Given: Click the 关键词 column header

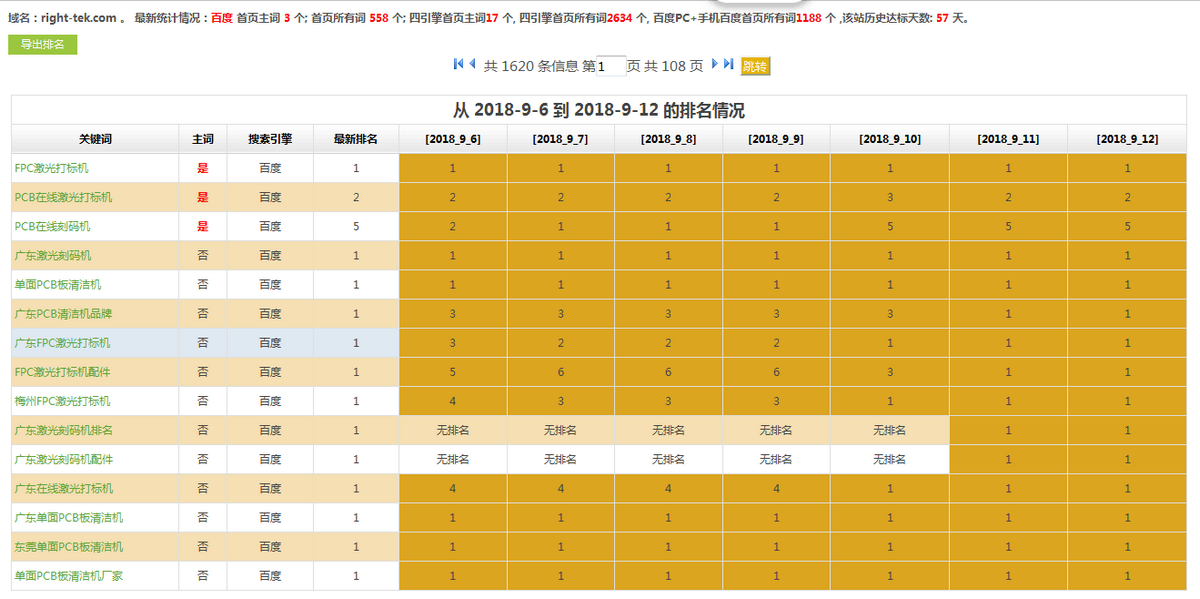Looking at the screenshot, I should (x=96, y=139).
